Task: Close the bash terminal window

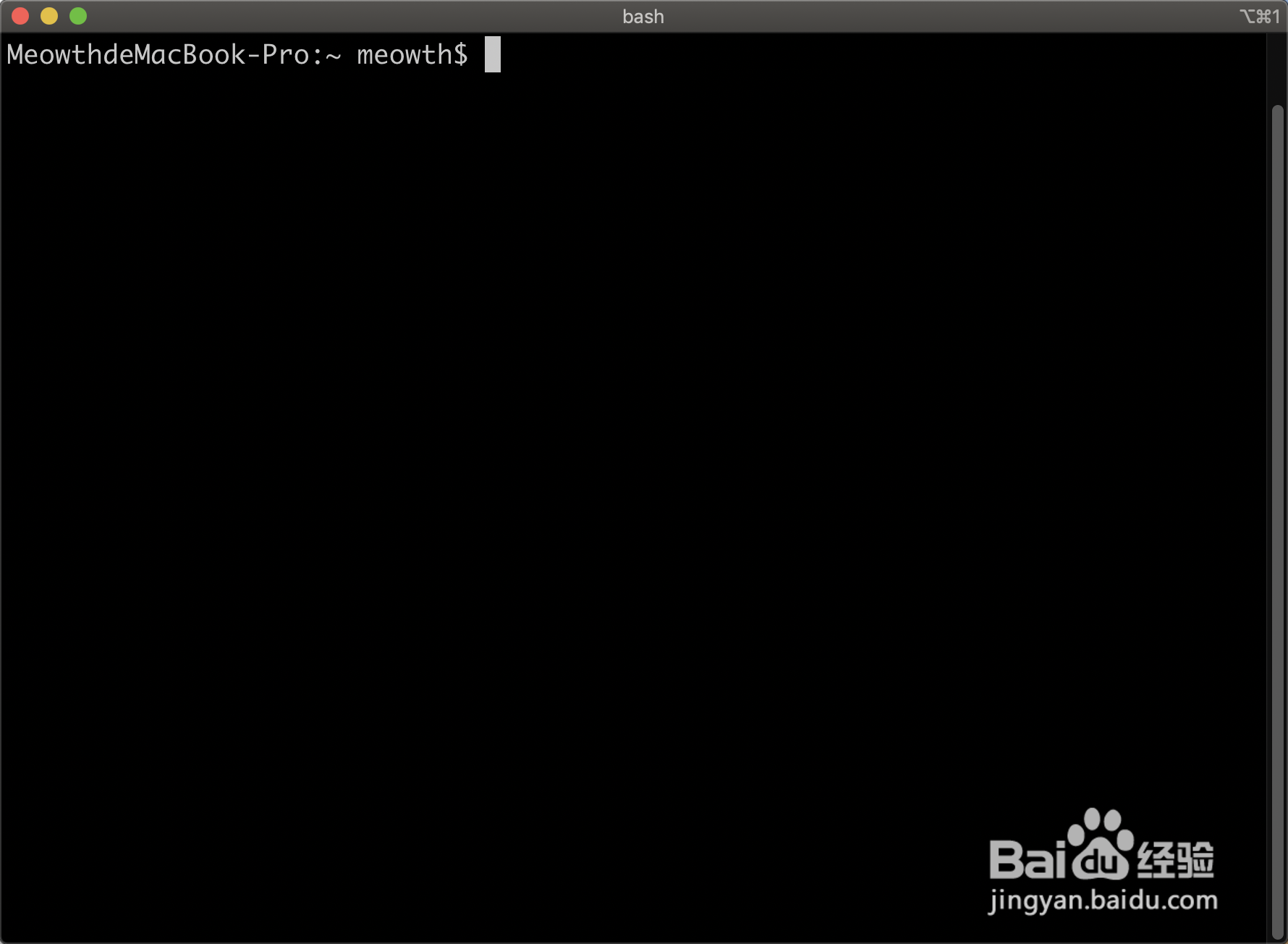Action: [20, 16]
